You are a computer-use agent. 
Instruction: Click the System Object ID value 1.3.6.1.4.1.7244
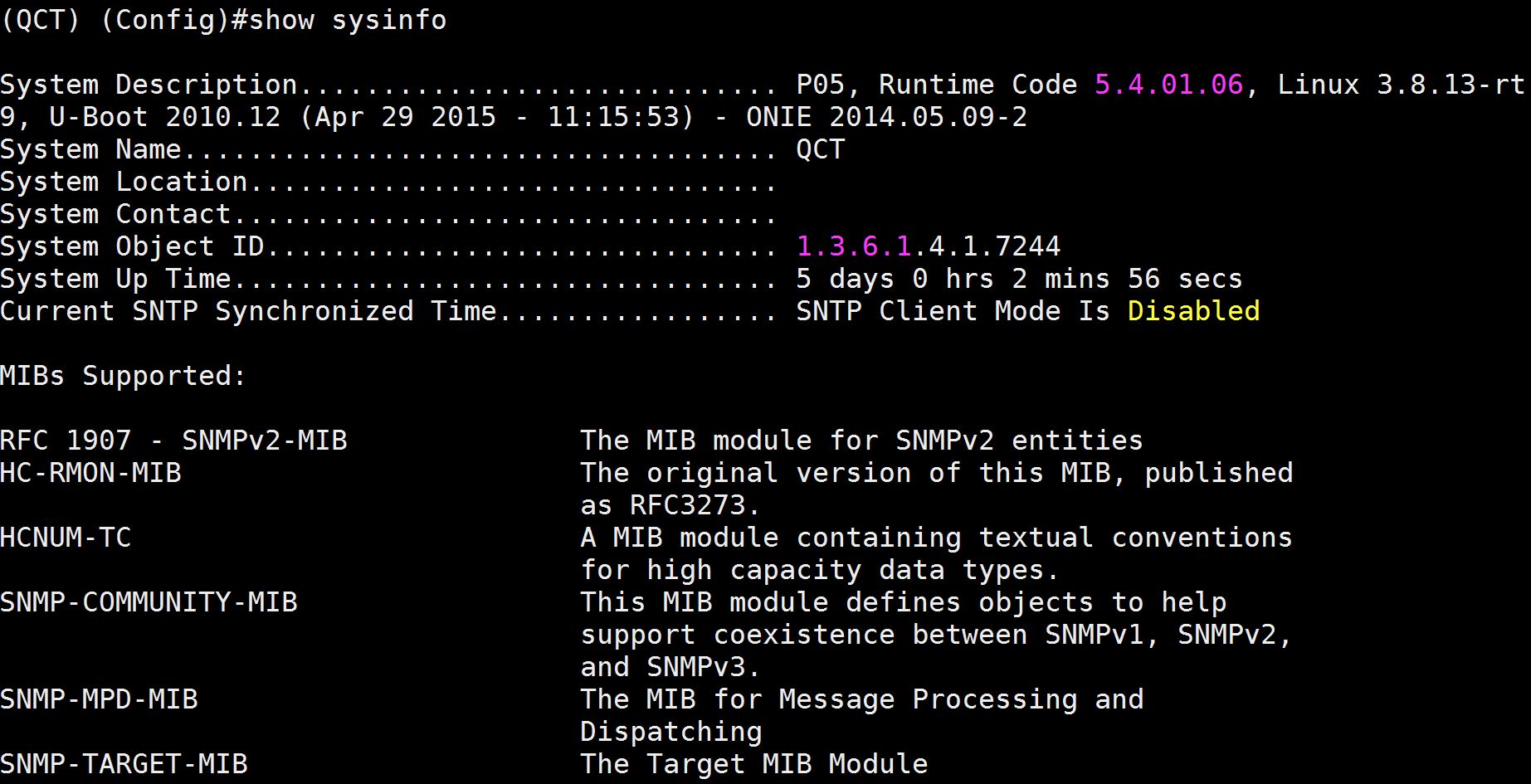tap(928, 246)
